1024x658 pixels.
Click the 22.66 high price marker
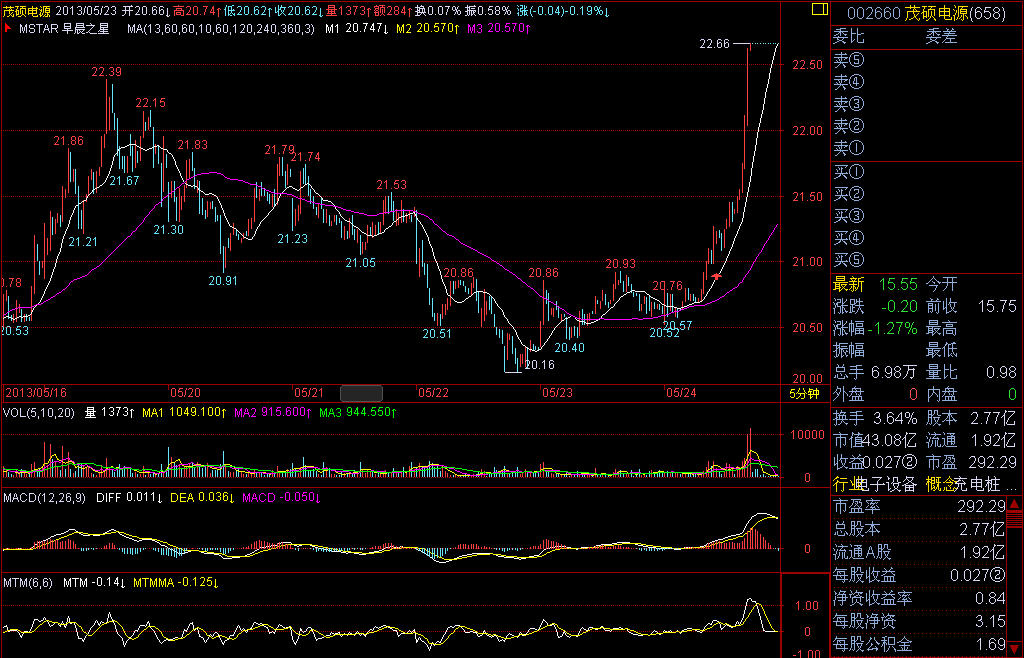715,44
